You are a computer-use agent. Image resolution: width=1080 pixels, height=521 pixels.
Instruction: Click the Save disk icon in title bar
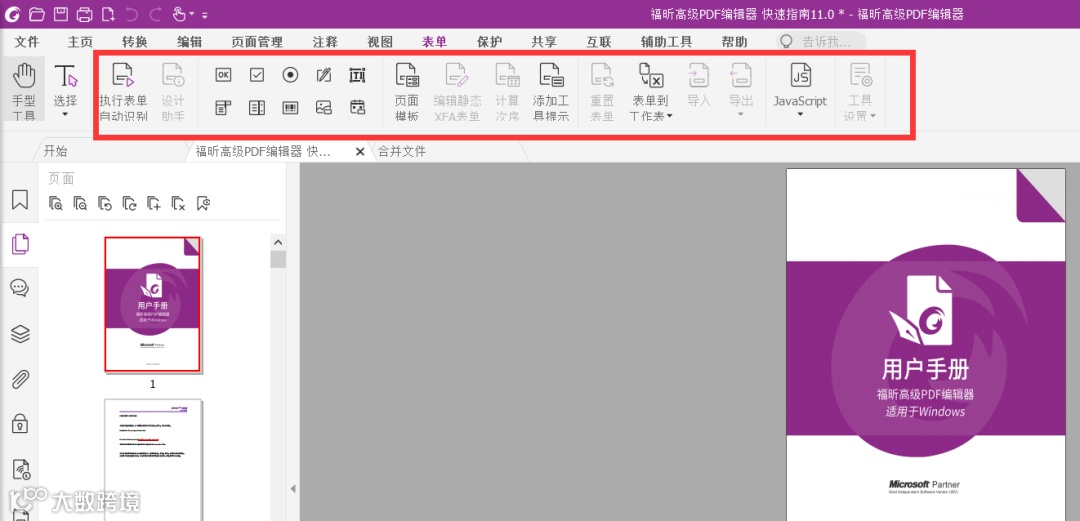(x=61, y=13)
